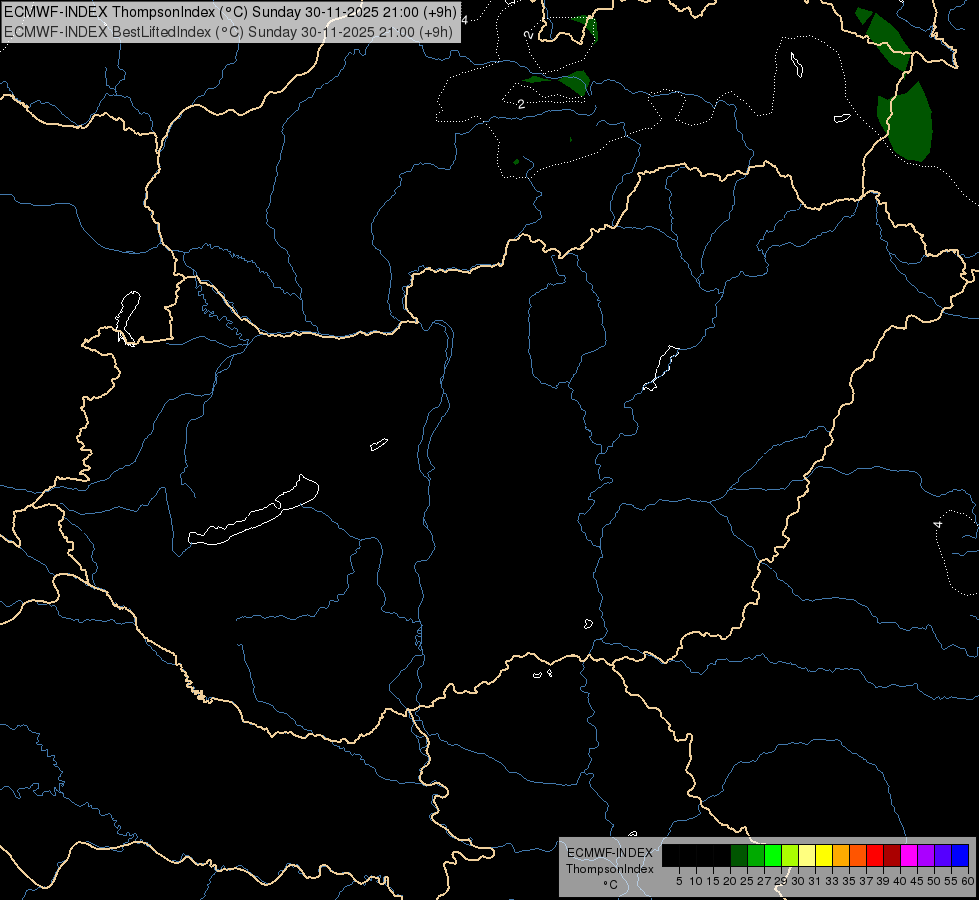The height and width of the screenshot is (900, 979).
Task: Click the legend tick value '15'
Action: [713, 881]
